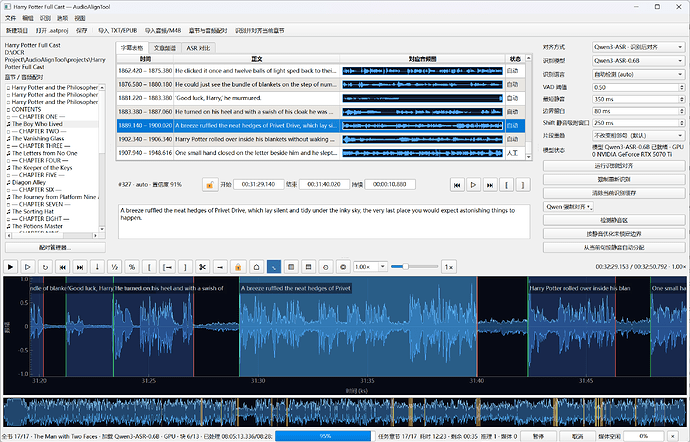The width and height of the screenshot is (690, 442).
Task: Click the playback speed slider
Action: point(414,267)
